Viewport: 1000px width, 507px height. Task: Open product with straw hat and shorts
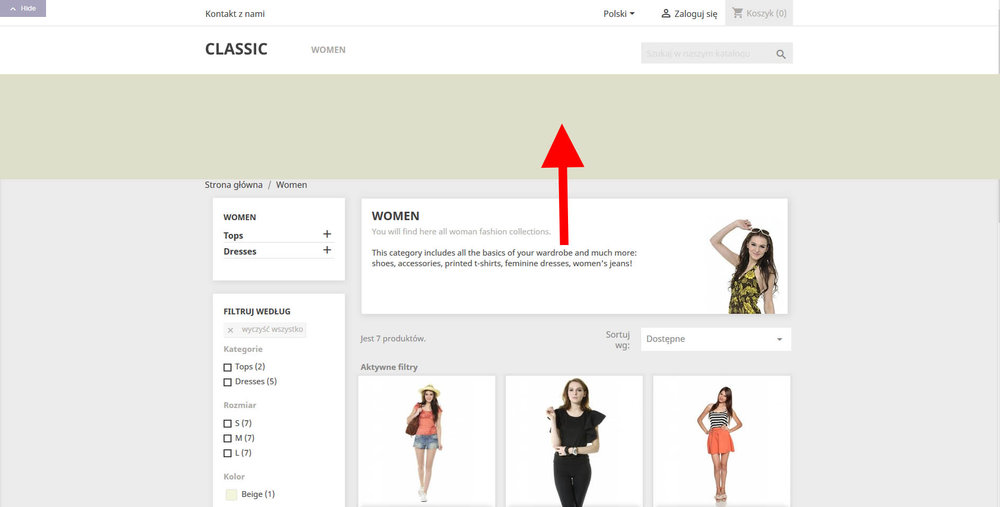point(427,441)
